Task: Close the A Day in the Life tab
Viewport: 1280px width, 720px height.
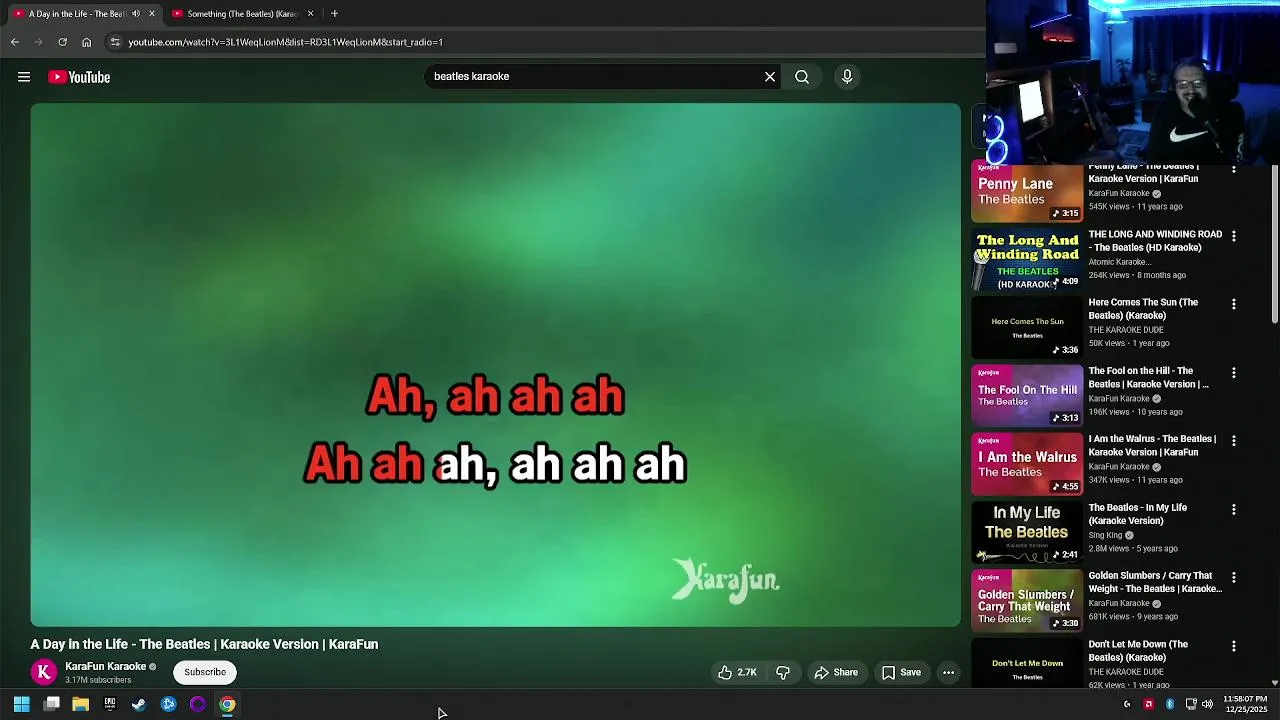Action: (x=152, y=14)
